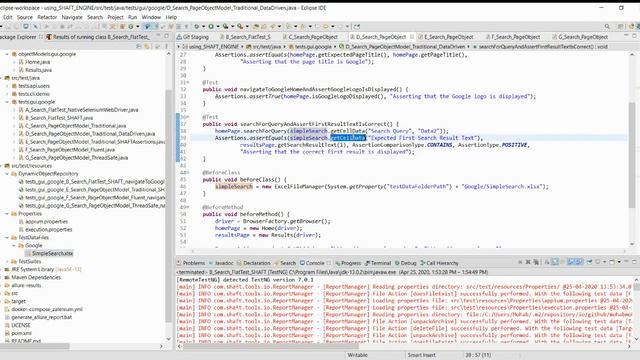Screen dimensions: 640x360
Task: Collapse the fold marker at line 31
Action: click(187, 82)
